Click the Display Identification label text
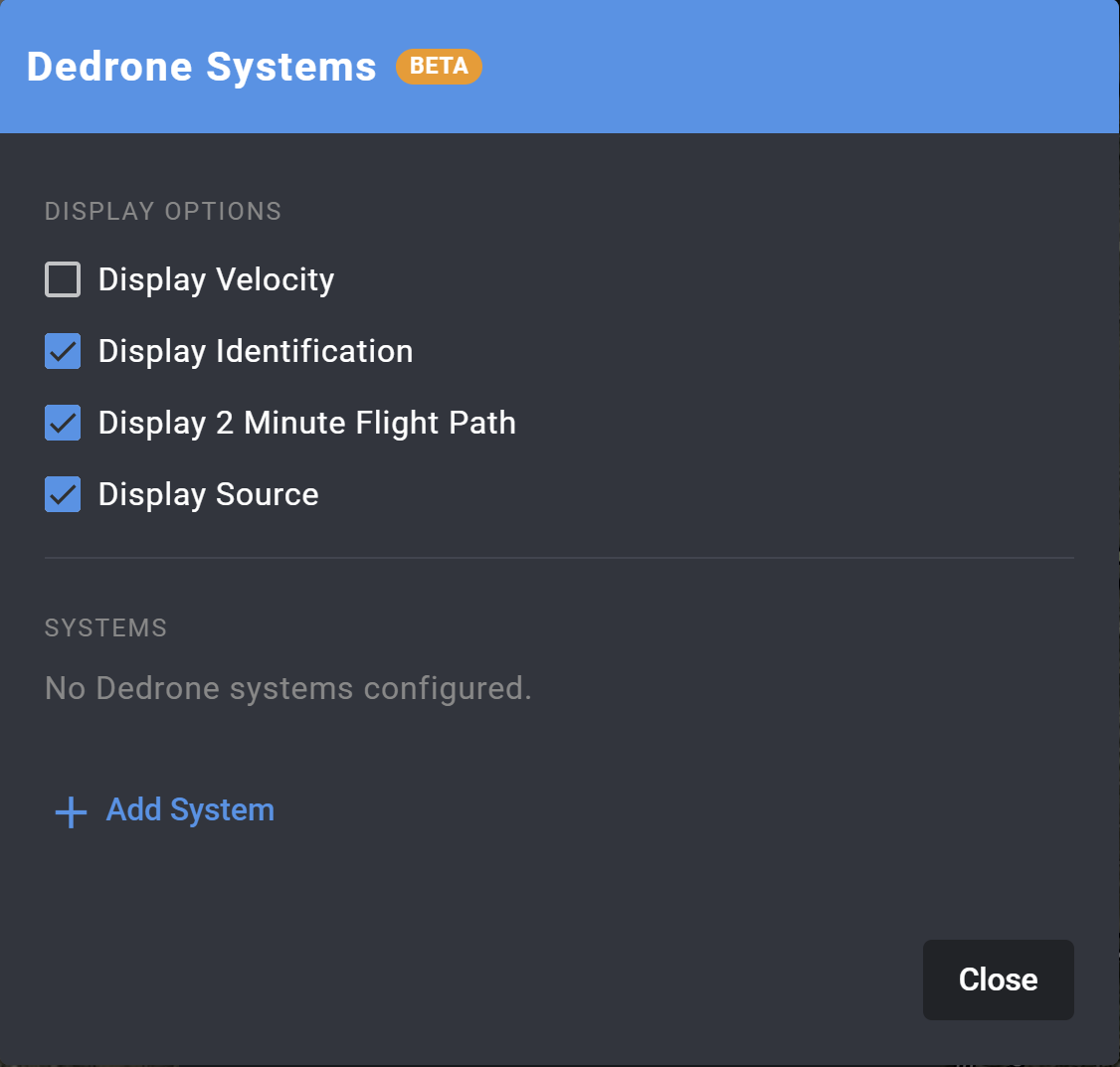This screenshot has height=1067, width=1120. 256,351
